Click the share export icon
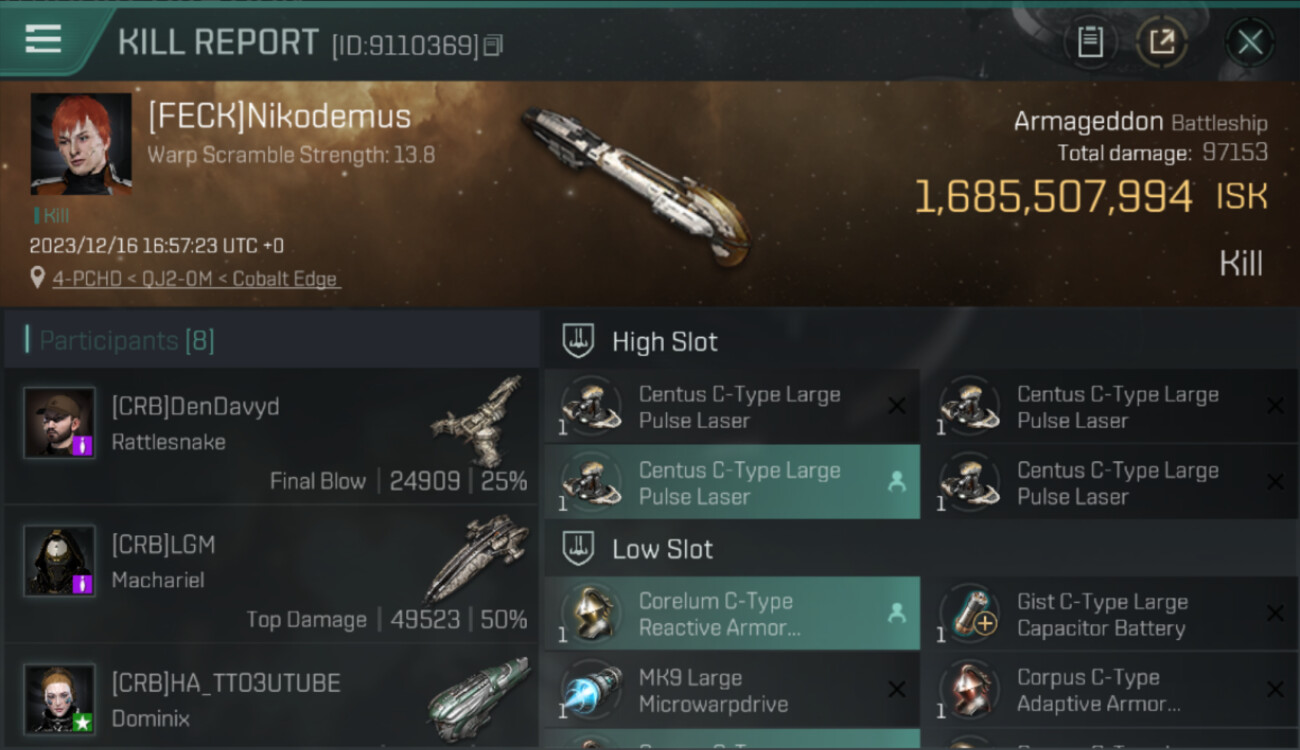The height and width of the screenshot is (750, 1300). 1162,42
